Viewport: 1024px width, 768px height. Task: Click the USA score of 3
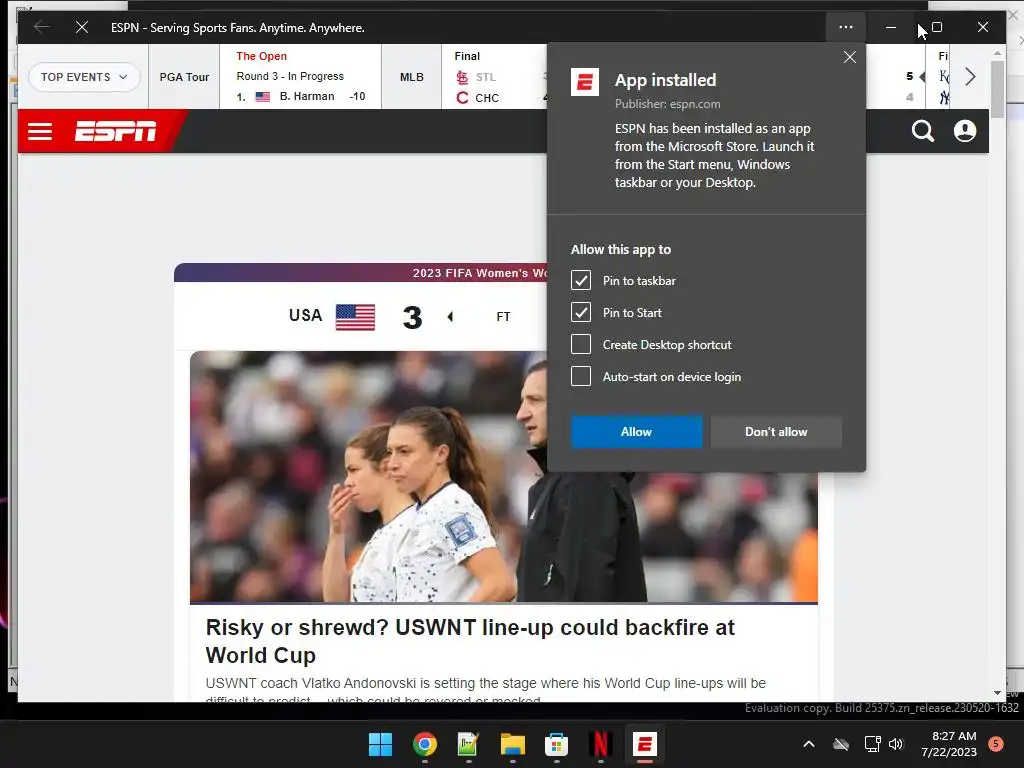click(x=412, y=317)
